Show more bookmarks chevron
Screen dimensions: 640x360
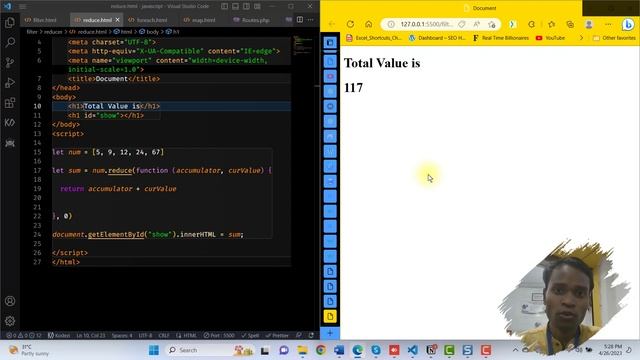[581, 38]
